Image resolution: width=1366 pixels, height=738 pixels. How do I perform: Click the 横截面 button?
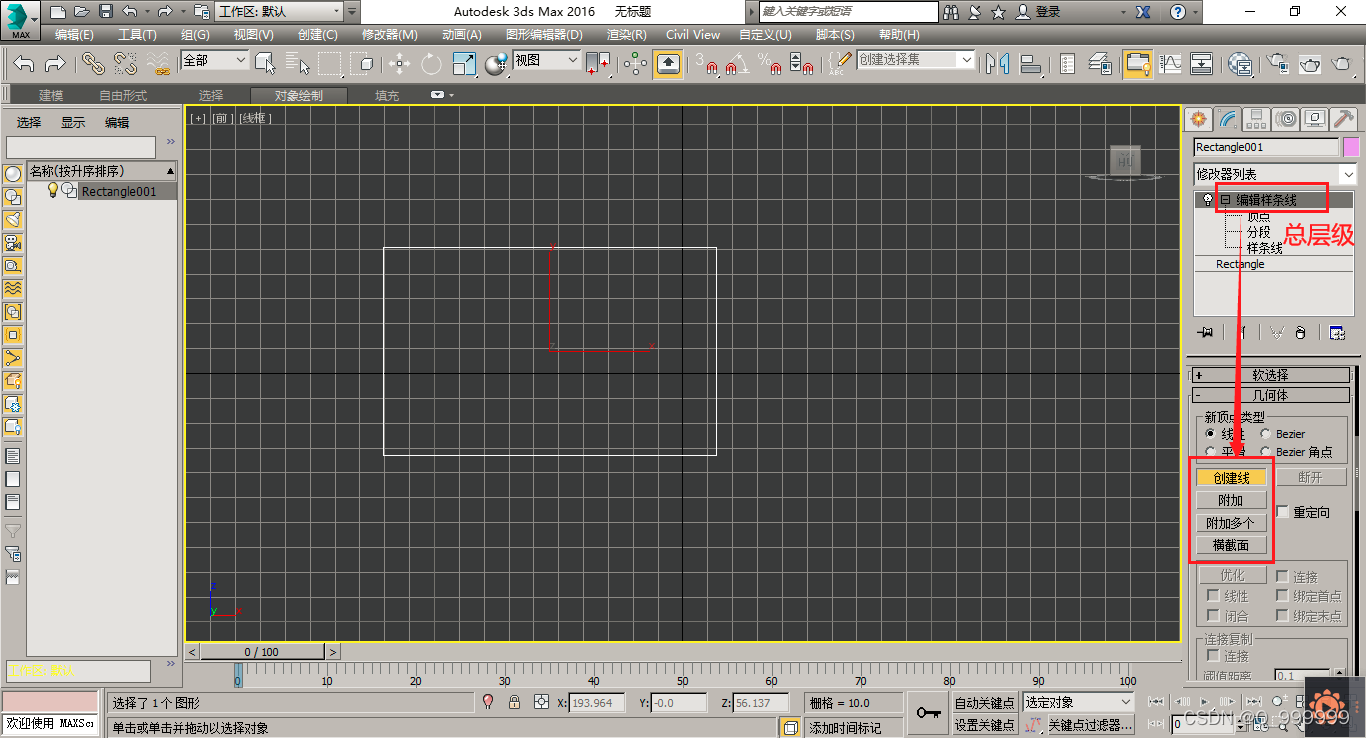[1232, 546]
